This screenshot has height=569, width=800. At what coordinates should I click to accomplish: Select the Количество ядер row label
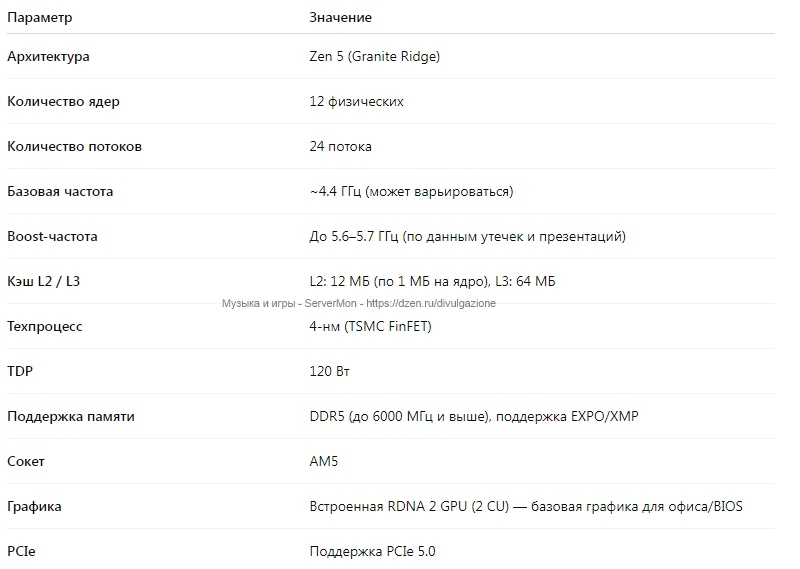(63, 102)
